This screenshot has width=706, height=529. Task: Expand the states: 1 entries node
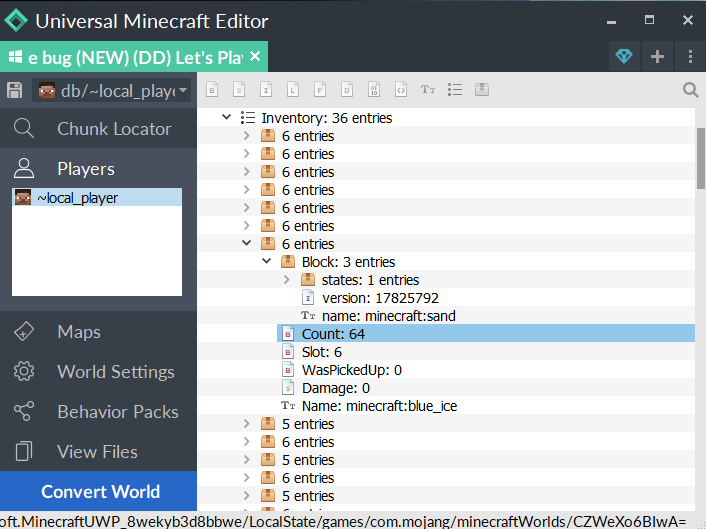(287, 280)
